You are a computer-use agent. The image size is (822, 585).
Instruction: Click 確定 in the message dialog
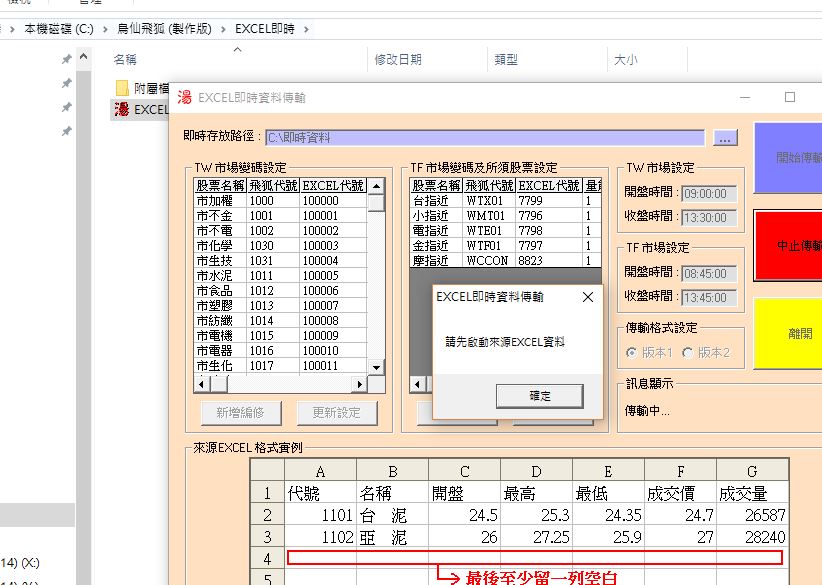click(x=539, y=396)
